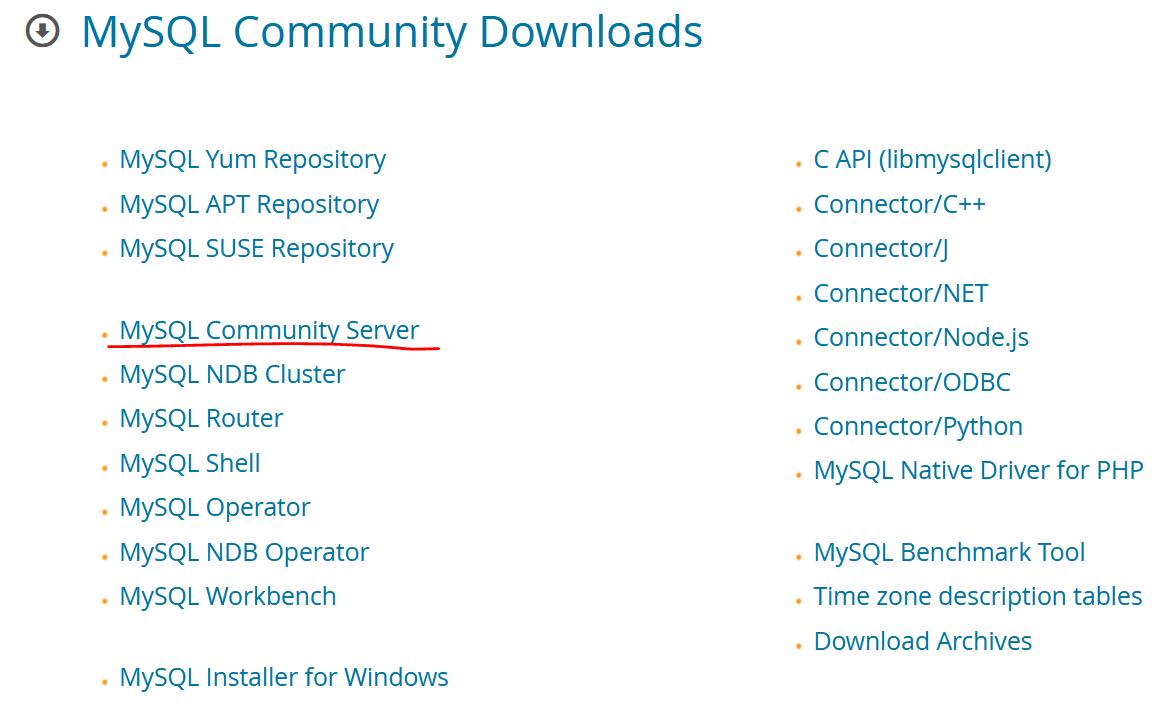Go to MySQL APT Repository

pyautogui.click(x=249, y=205)
